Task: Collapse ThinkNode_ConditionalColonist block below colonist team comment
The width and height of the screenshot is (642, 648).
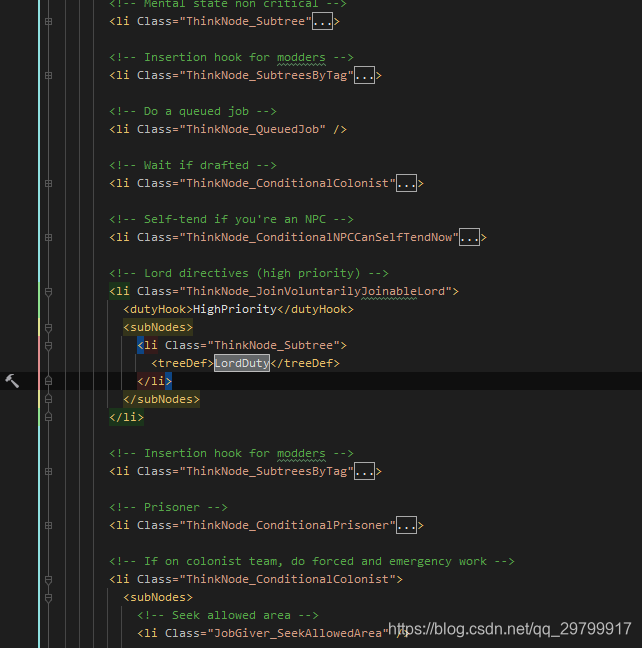Action: pos(48,580)
